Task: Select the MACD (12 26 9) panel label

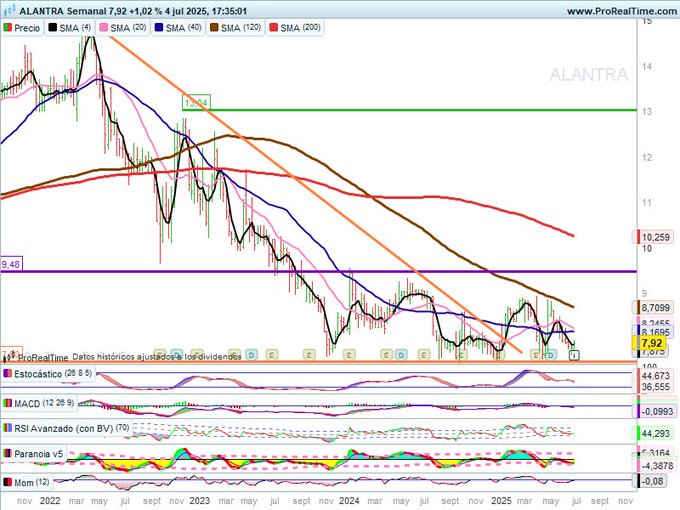Action: pyautogui.click(x=44, y=404)
